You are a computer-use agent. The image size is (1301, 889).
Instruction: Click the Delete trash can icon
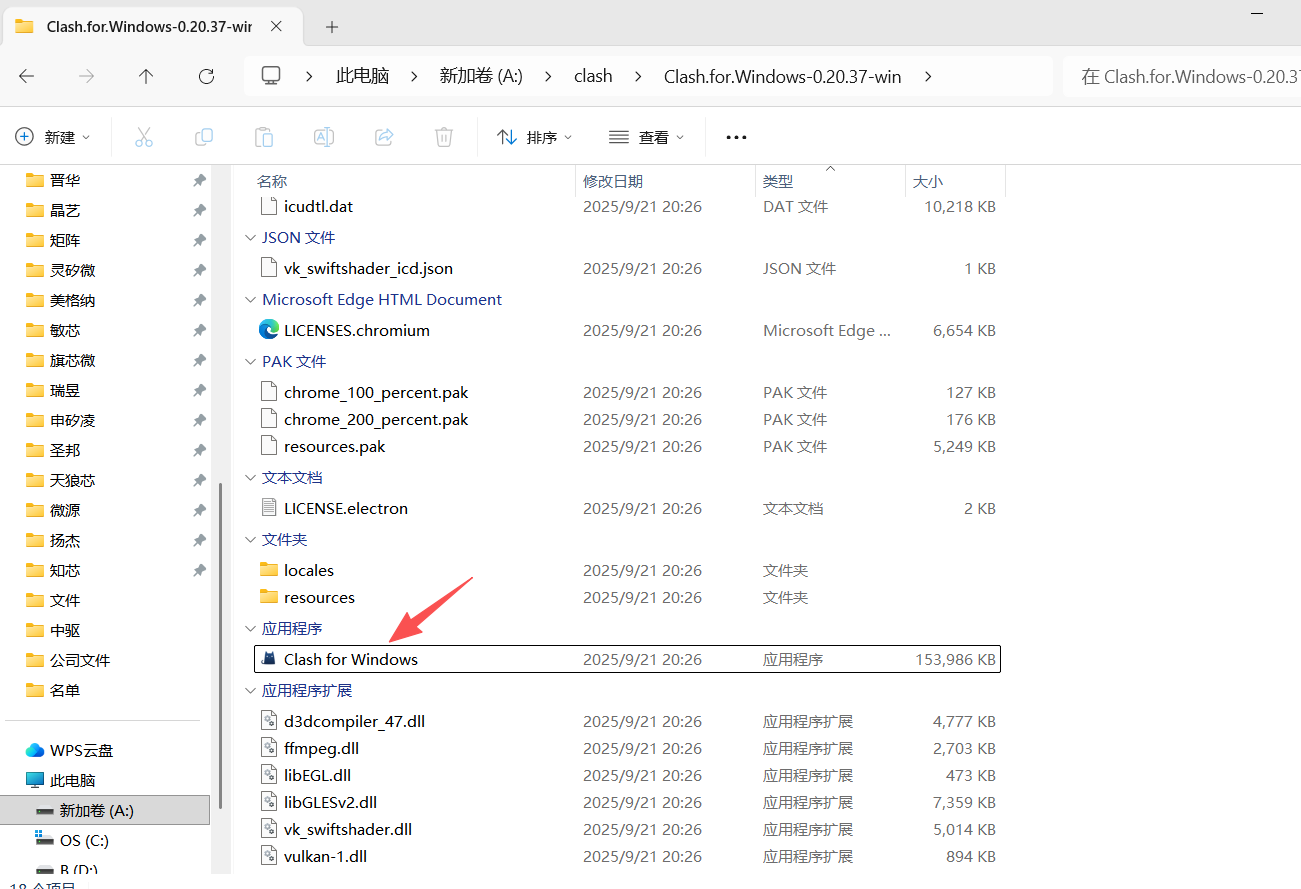(444, 137)
